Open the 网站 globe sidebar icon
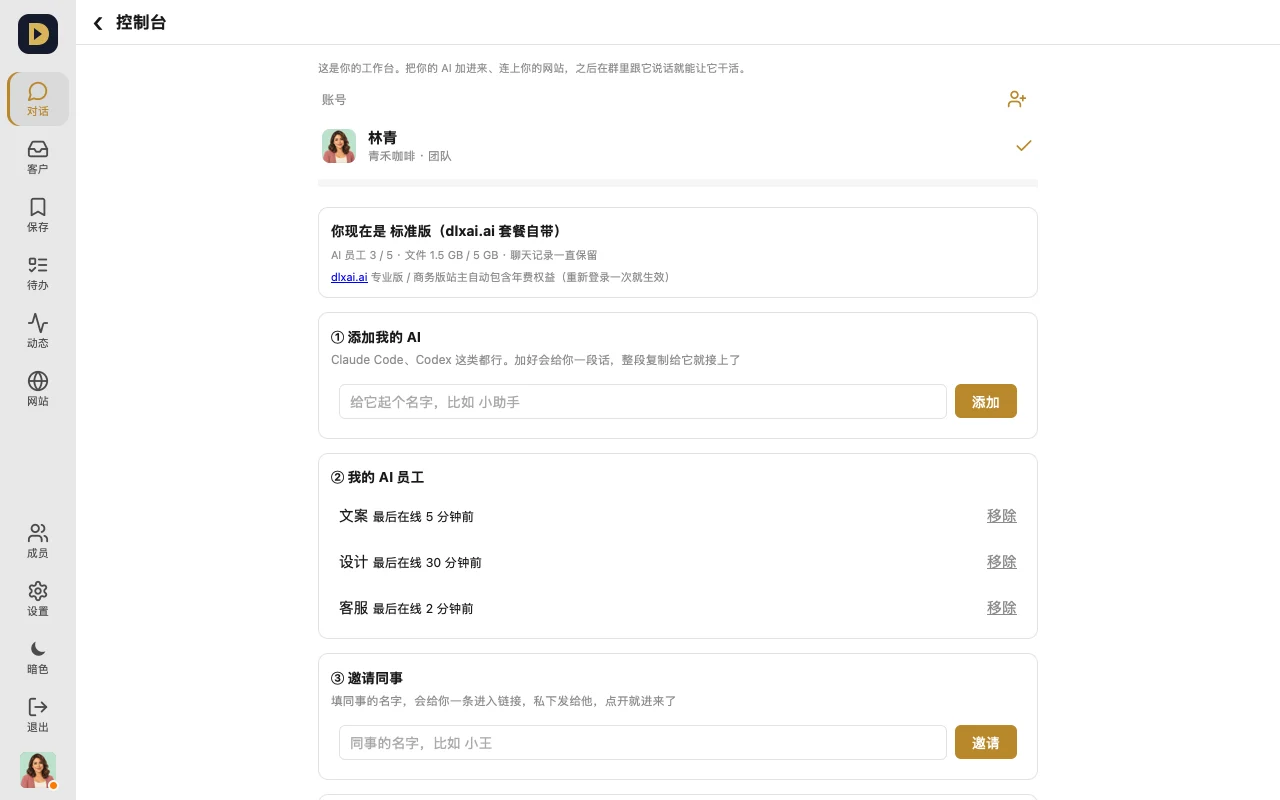This screenshot has height=800, width=1280. (x=38, y=389)
